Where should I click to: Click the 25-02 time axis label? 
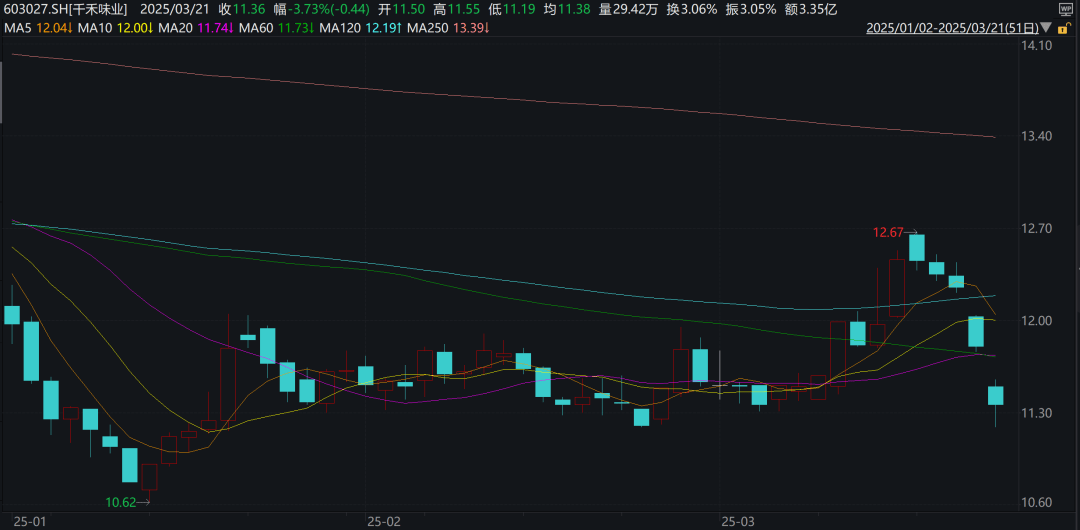pos(384,521)
